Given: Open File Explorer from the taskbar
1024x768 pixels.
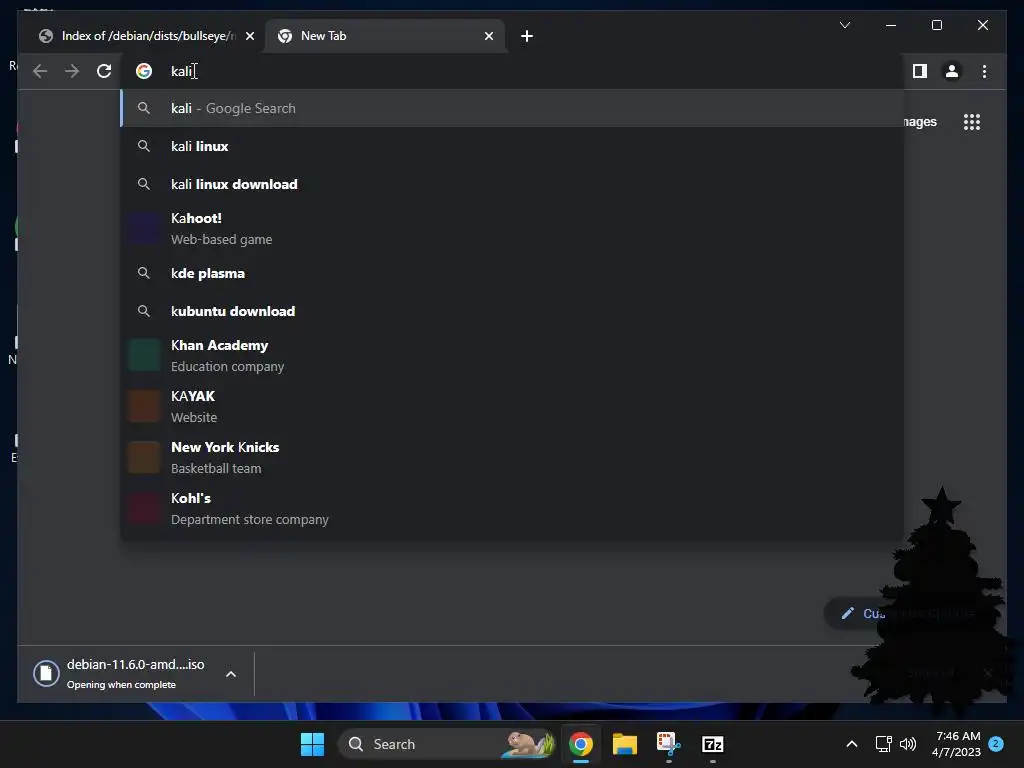Looking at the screenshot, I should coord(624,744).
